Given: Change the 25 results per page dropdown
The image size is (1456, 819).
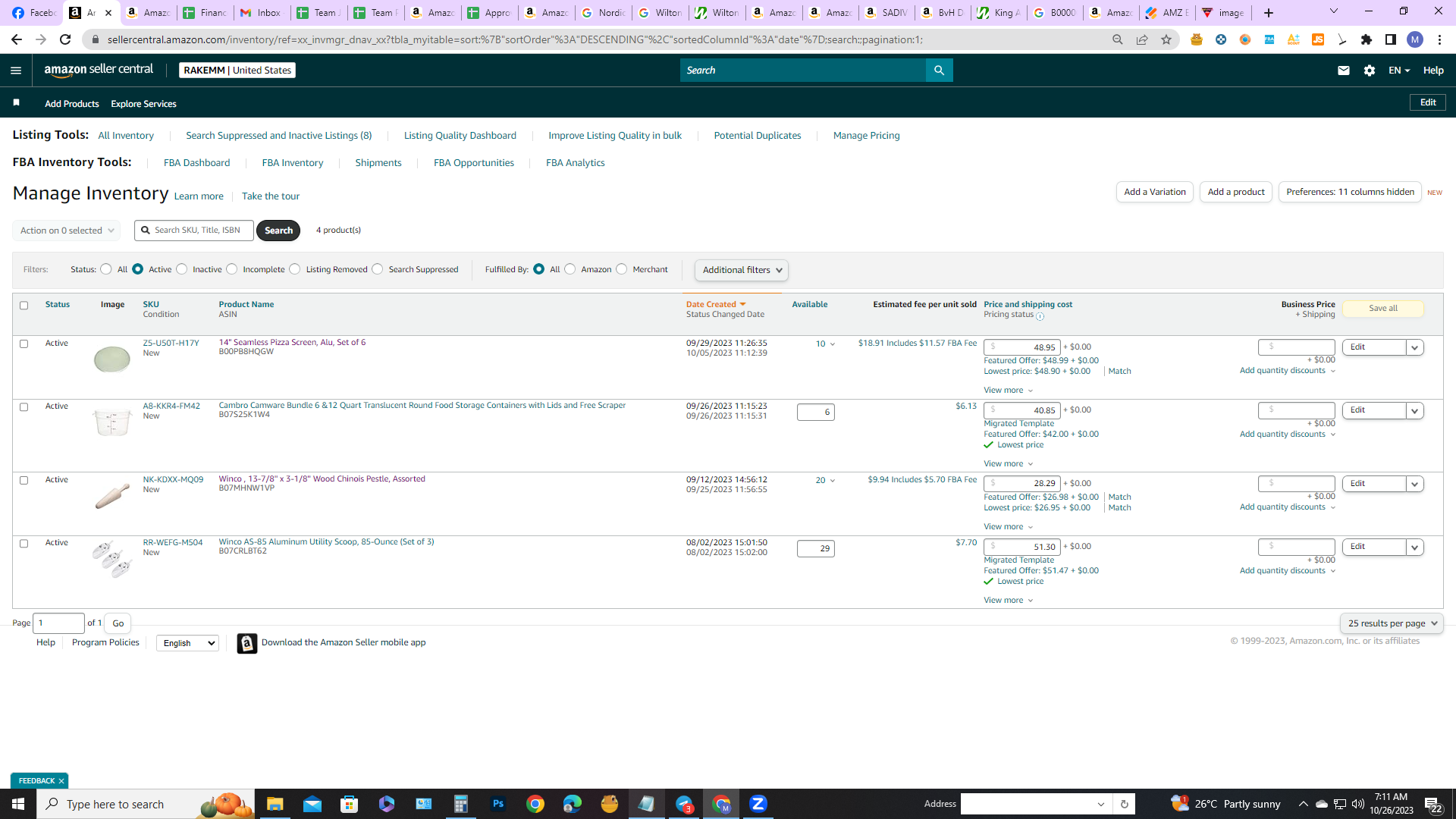Looking at the screenshot, I should coord(1392,623).
